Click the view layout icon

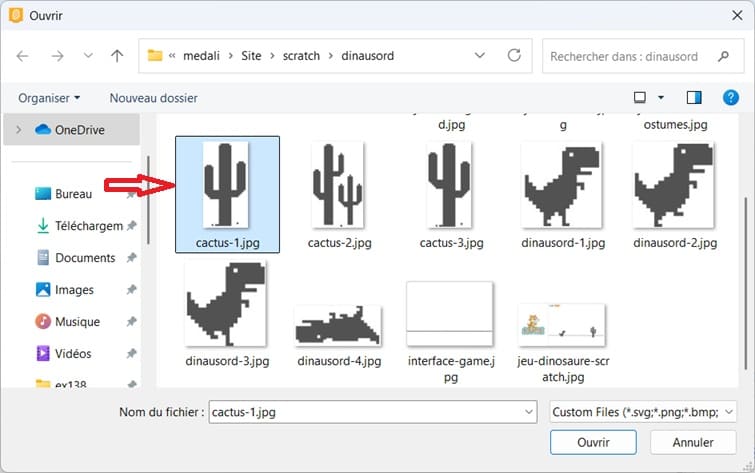pyautogui.click(x=640, y=98)
